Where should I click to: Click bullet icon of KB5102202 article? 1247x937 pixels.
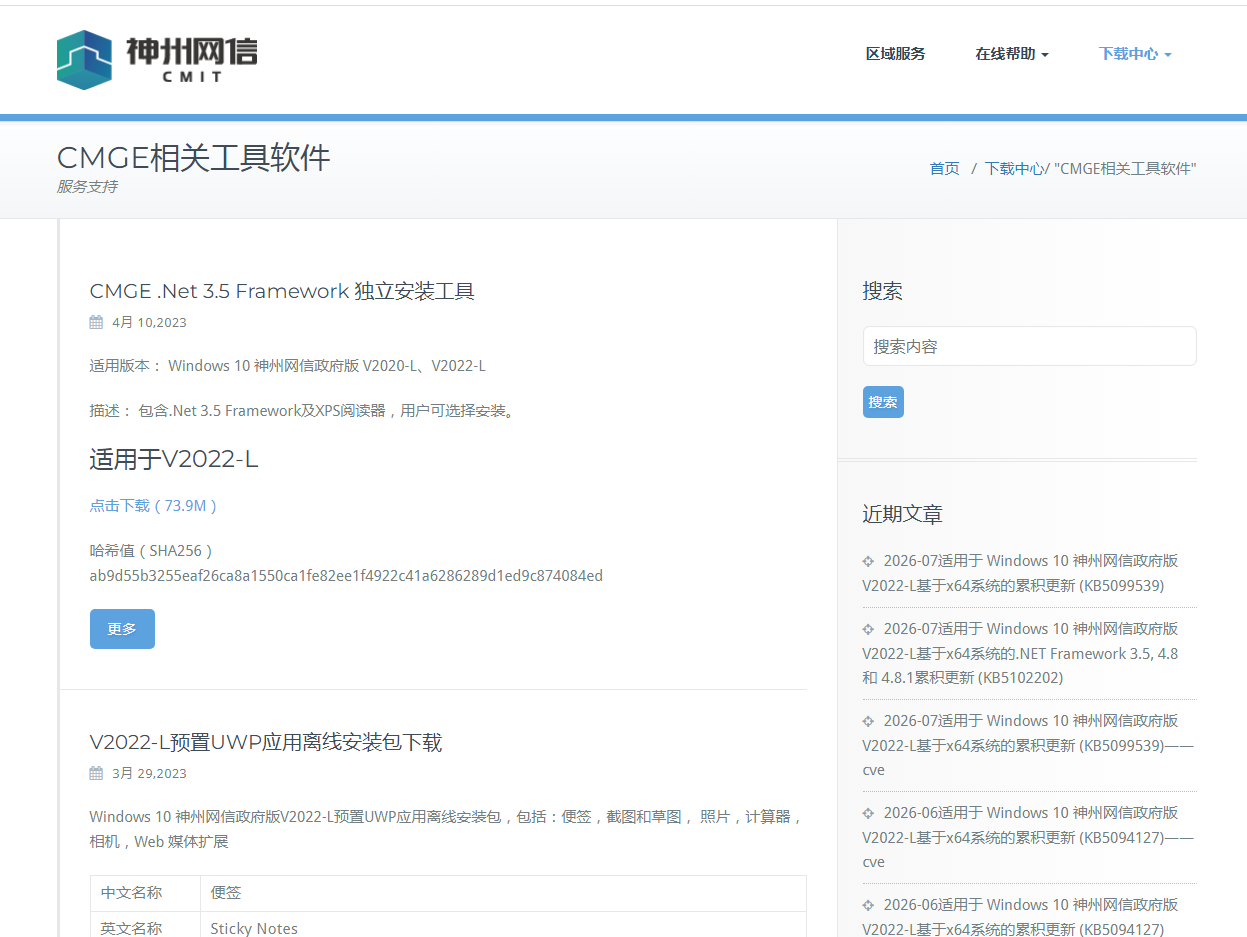click(x=869, y=629)
